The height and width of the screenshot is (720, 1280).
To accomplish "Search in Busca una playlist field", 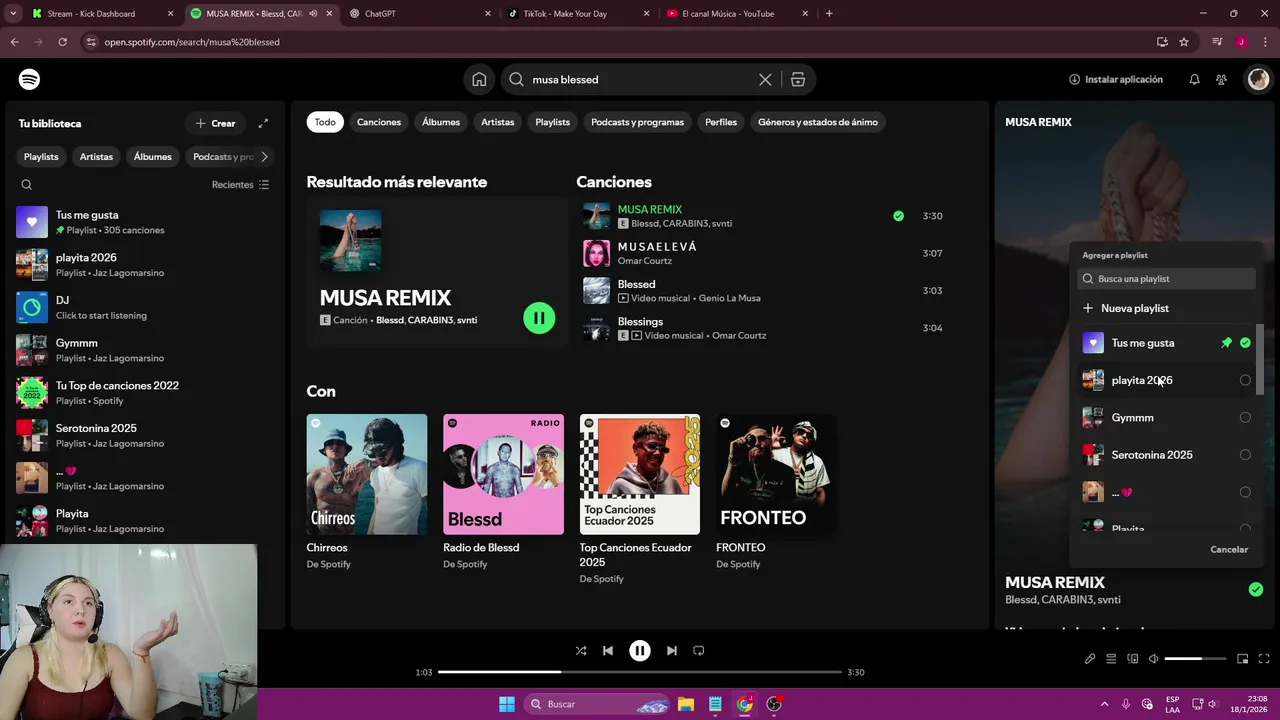I will point(1166,279).
